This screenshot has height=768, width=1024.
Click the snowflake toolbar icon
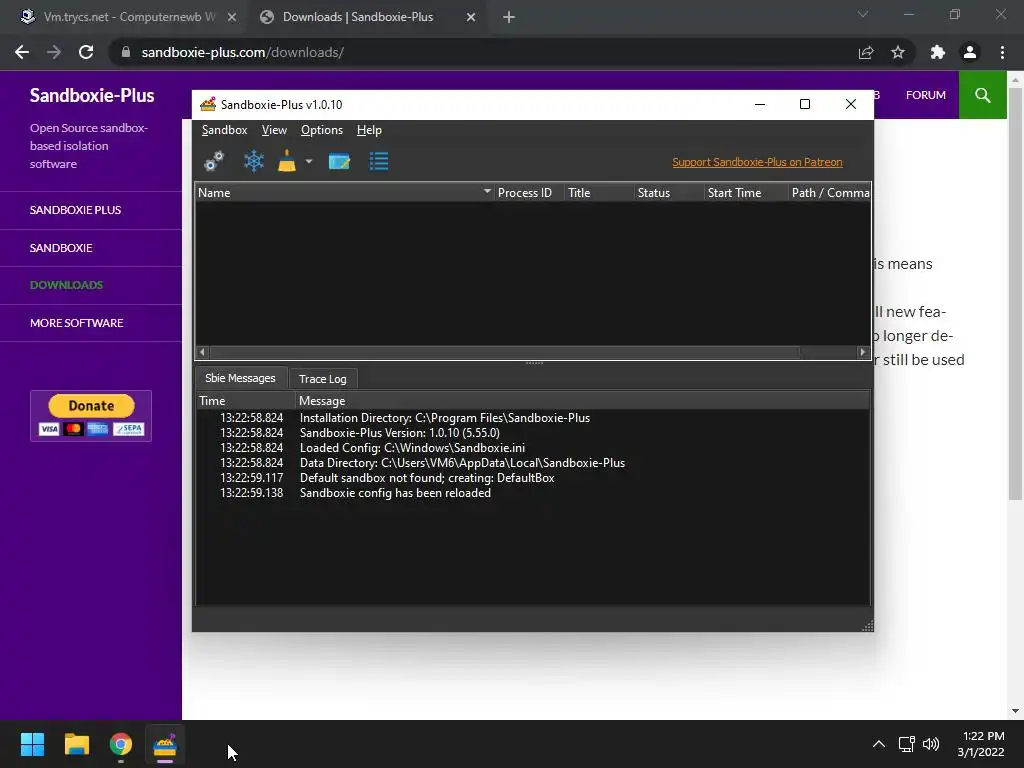[x=253, y=161]
